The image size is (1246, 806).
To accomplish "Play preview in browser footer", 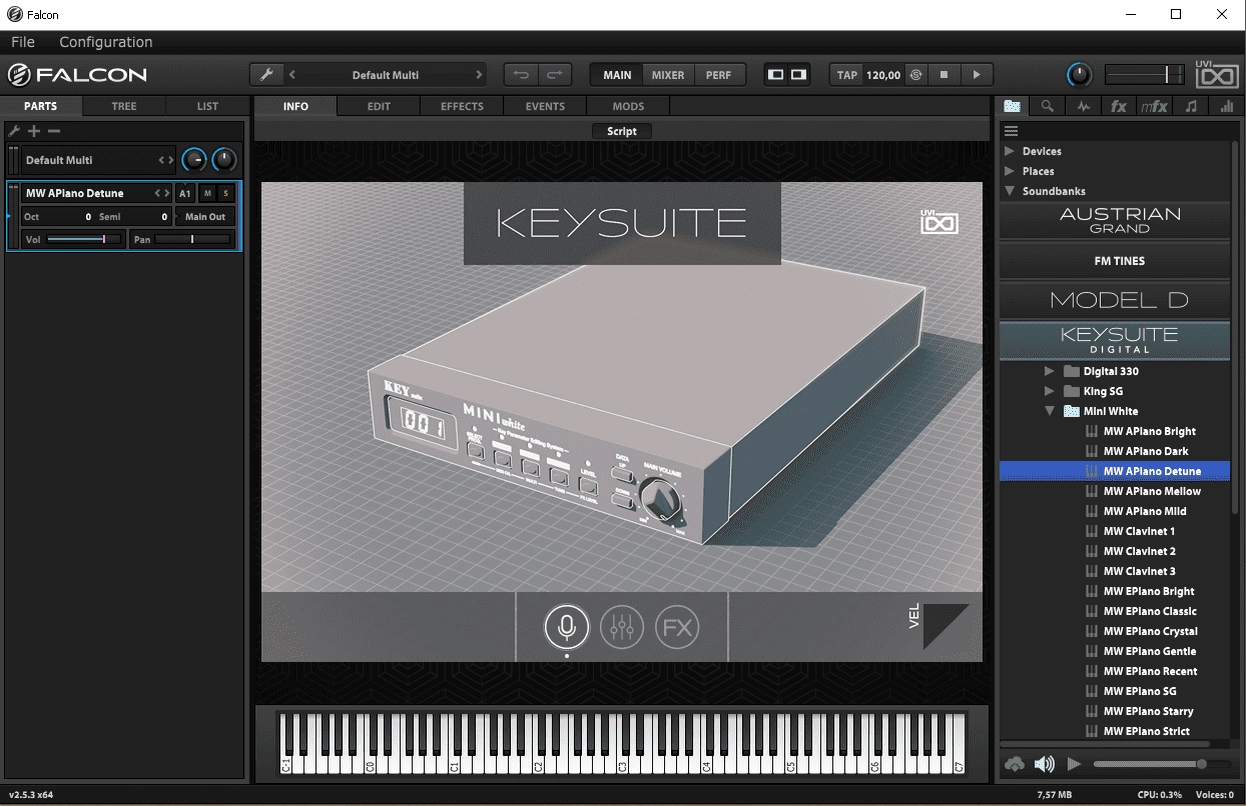I will (1074, 764).
